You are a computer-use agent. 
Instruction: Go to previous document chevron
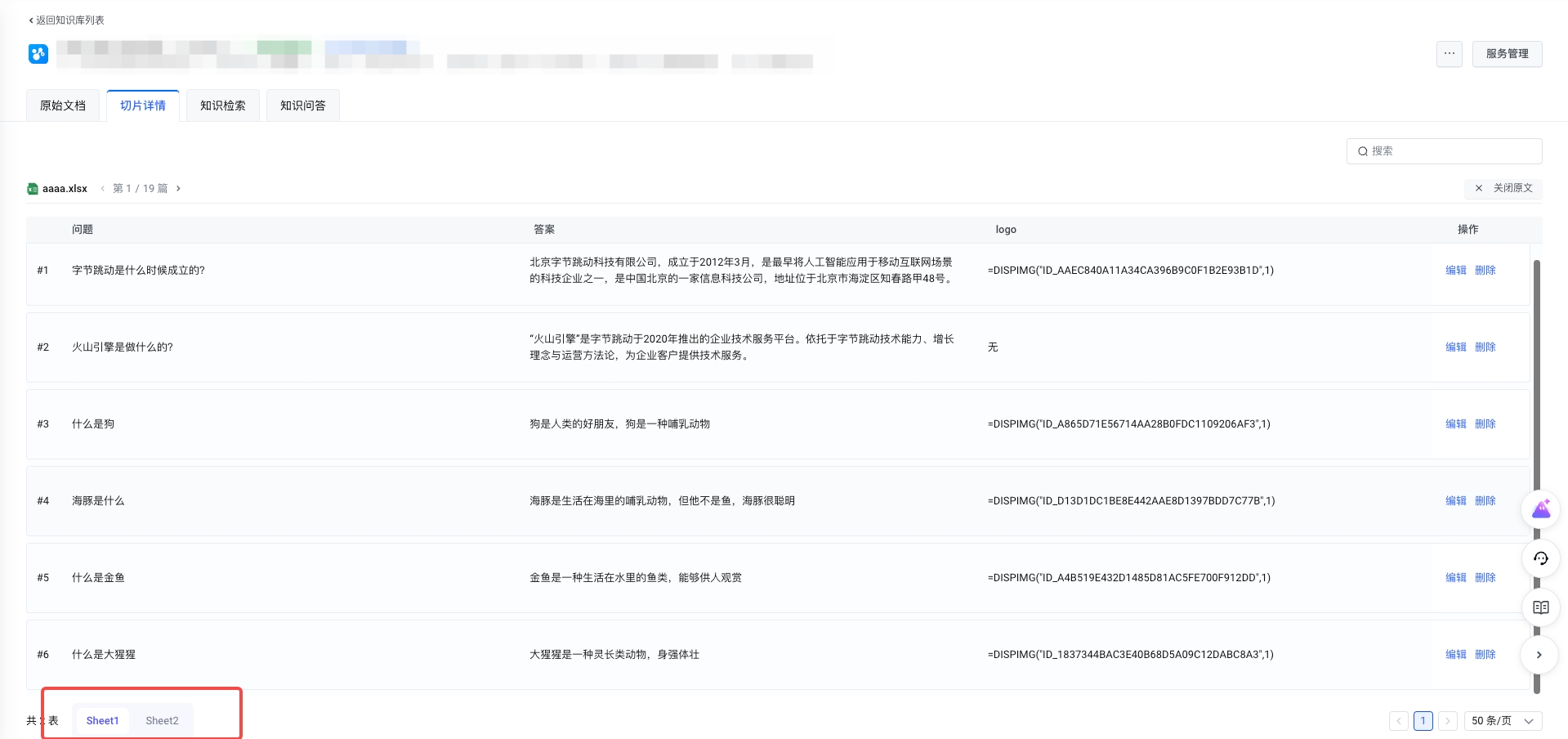(103, 189)
